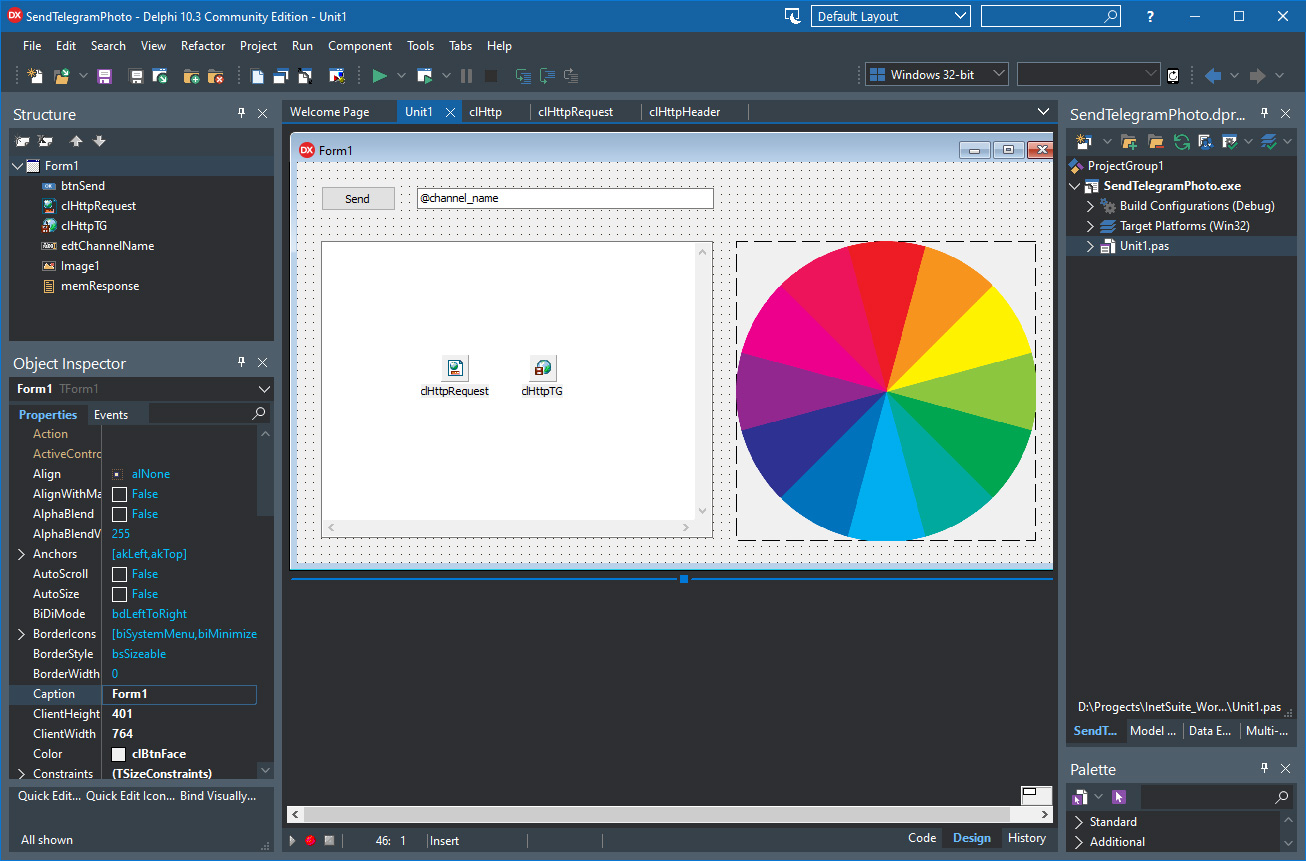
Task: Click the green Sync icon in Projects panel
Action: [1182, 142]
